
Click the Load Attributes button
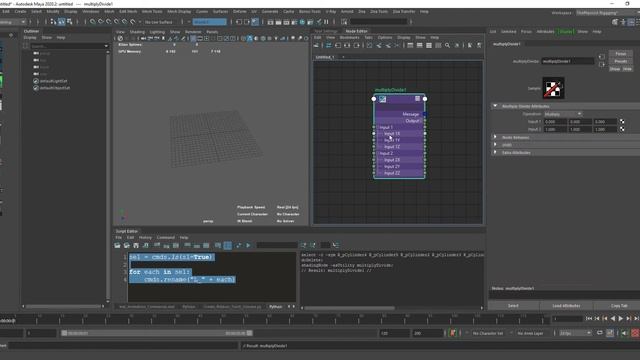pos(566,306)
